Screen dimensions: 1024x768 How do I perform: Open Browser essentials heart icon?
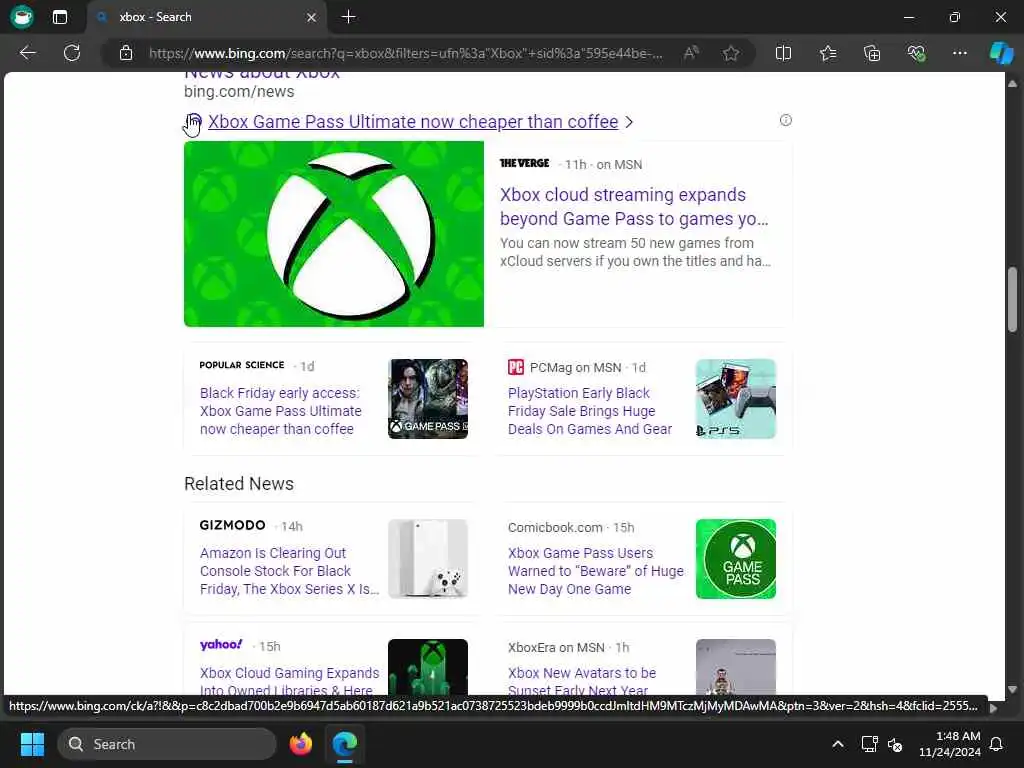(916, 53)
